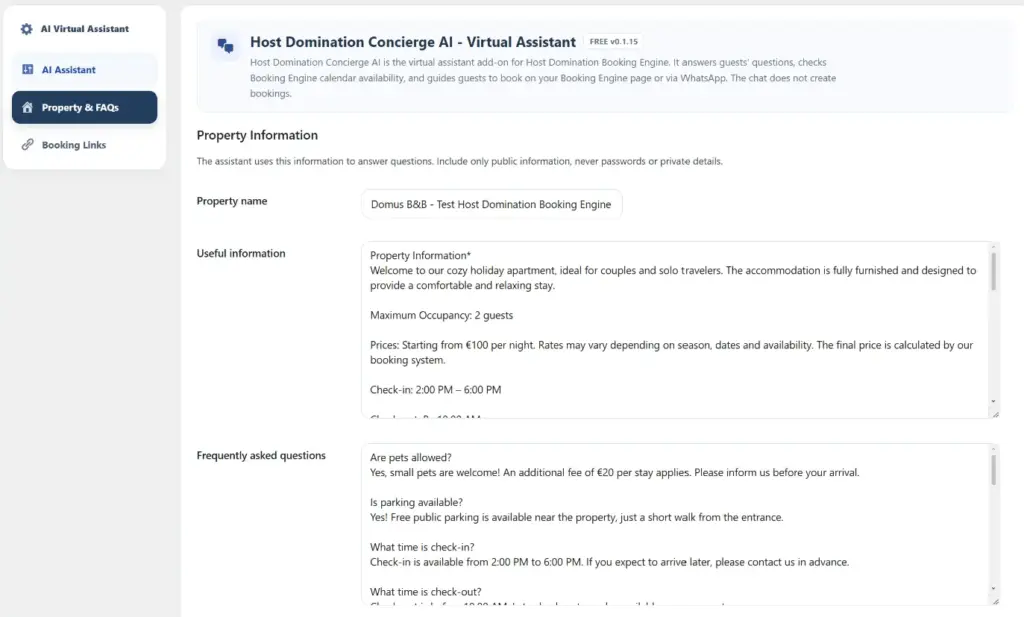Click the down arrow of Useful information scrollbar
Image resolution: width=1024 pixels, height=617 pixels.
point(993,402)
